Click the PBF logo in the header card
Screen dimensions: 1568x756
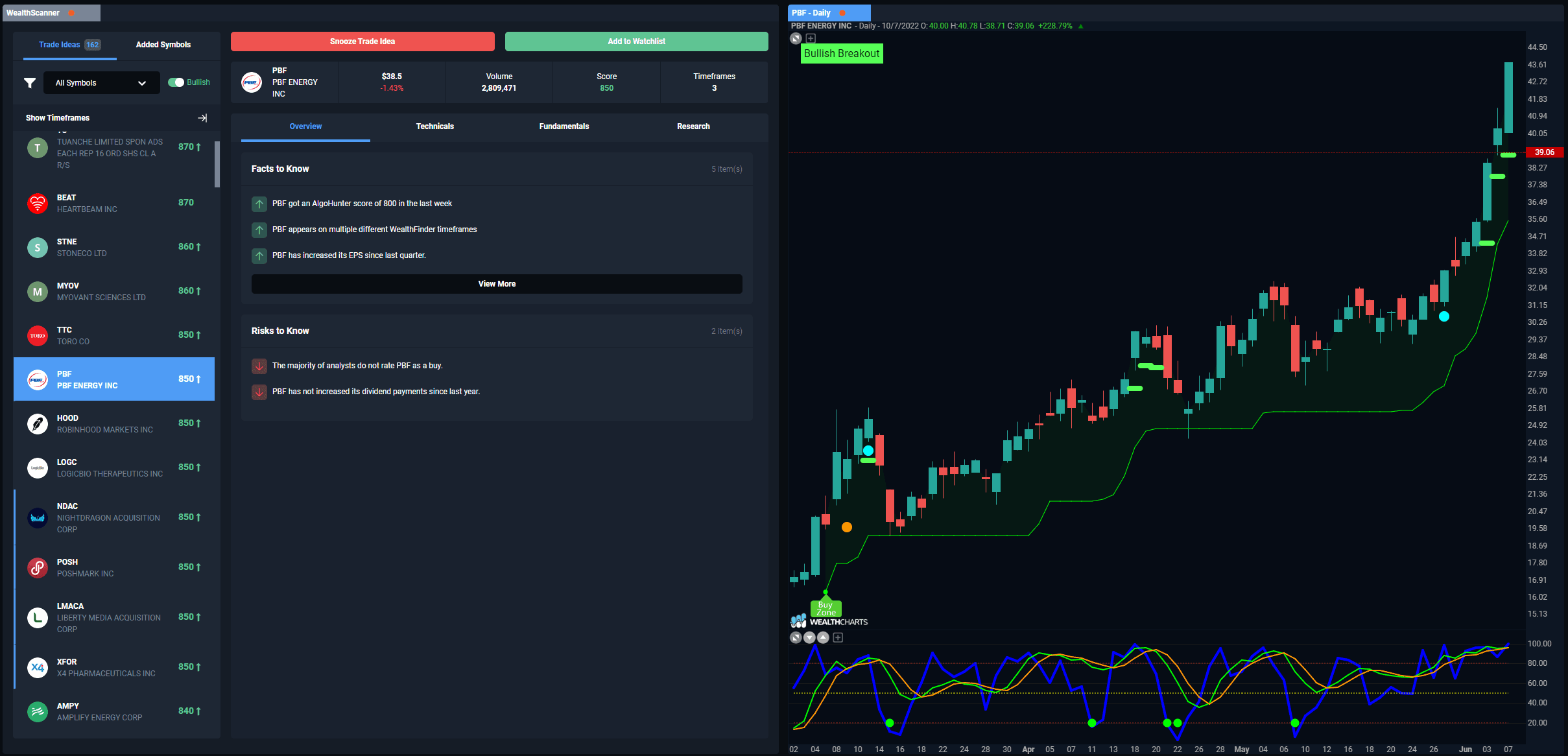pyautogui.click(x=252, y=82)
